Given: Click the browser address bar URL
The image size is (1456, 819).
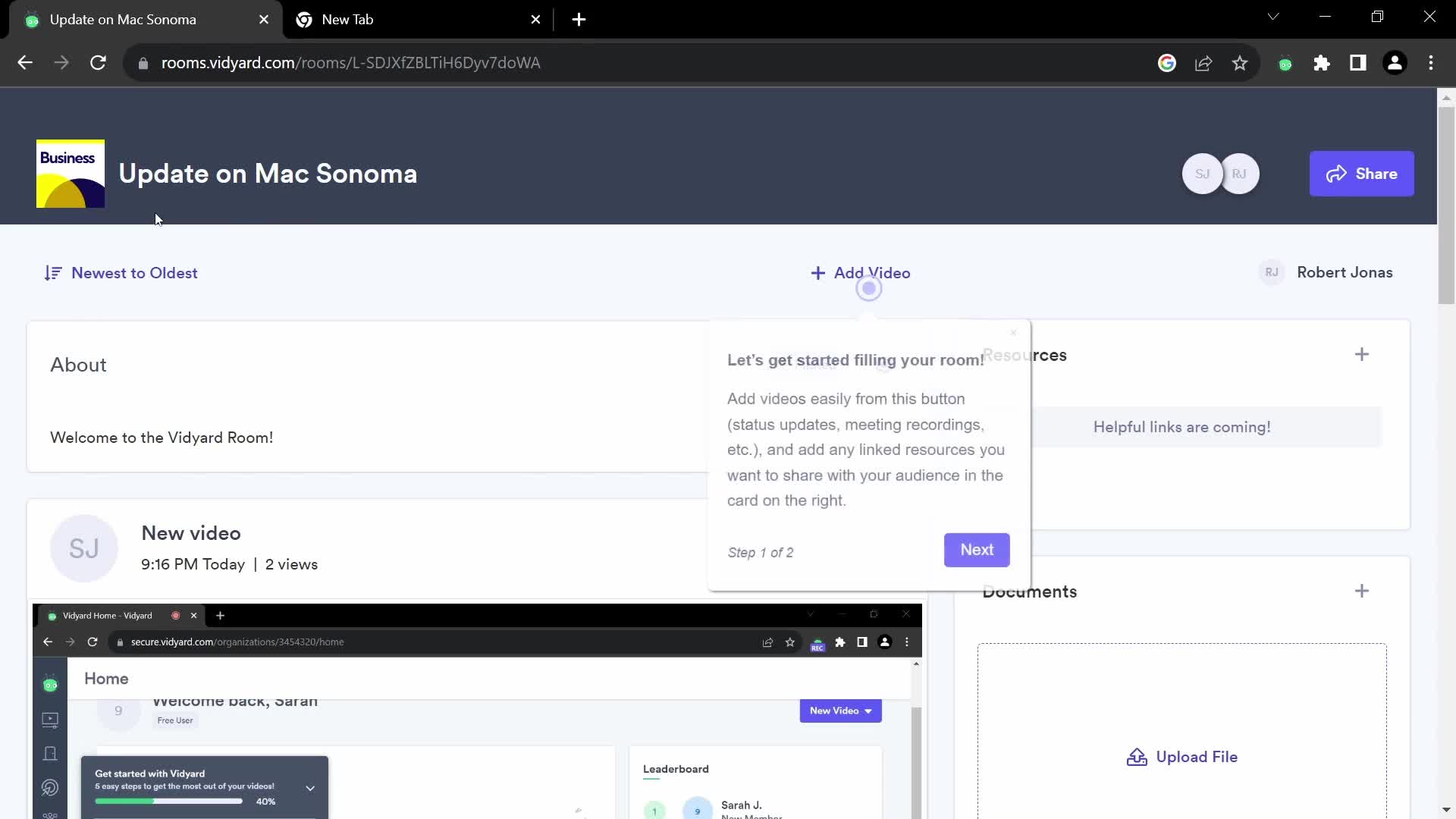Looking at the screenshot, I should 351,62.
